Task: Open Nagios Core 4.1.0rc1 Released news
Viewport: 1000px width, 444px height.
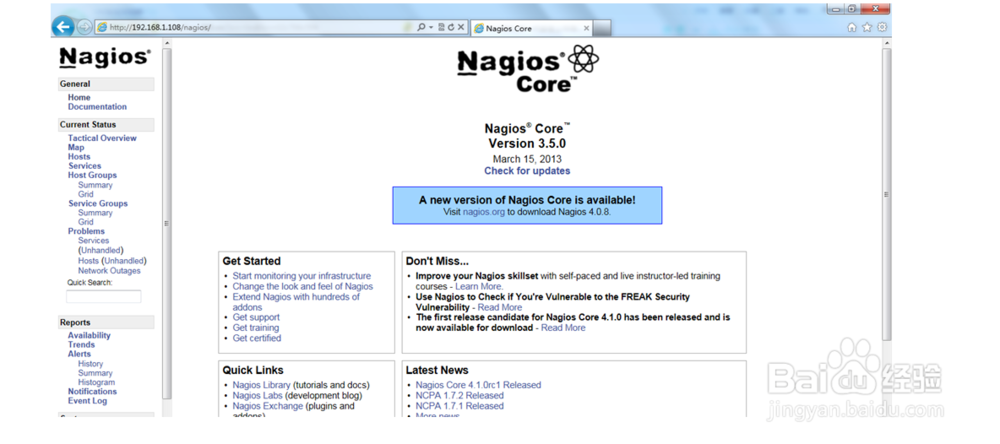Action: point(478,385)
